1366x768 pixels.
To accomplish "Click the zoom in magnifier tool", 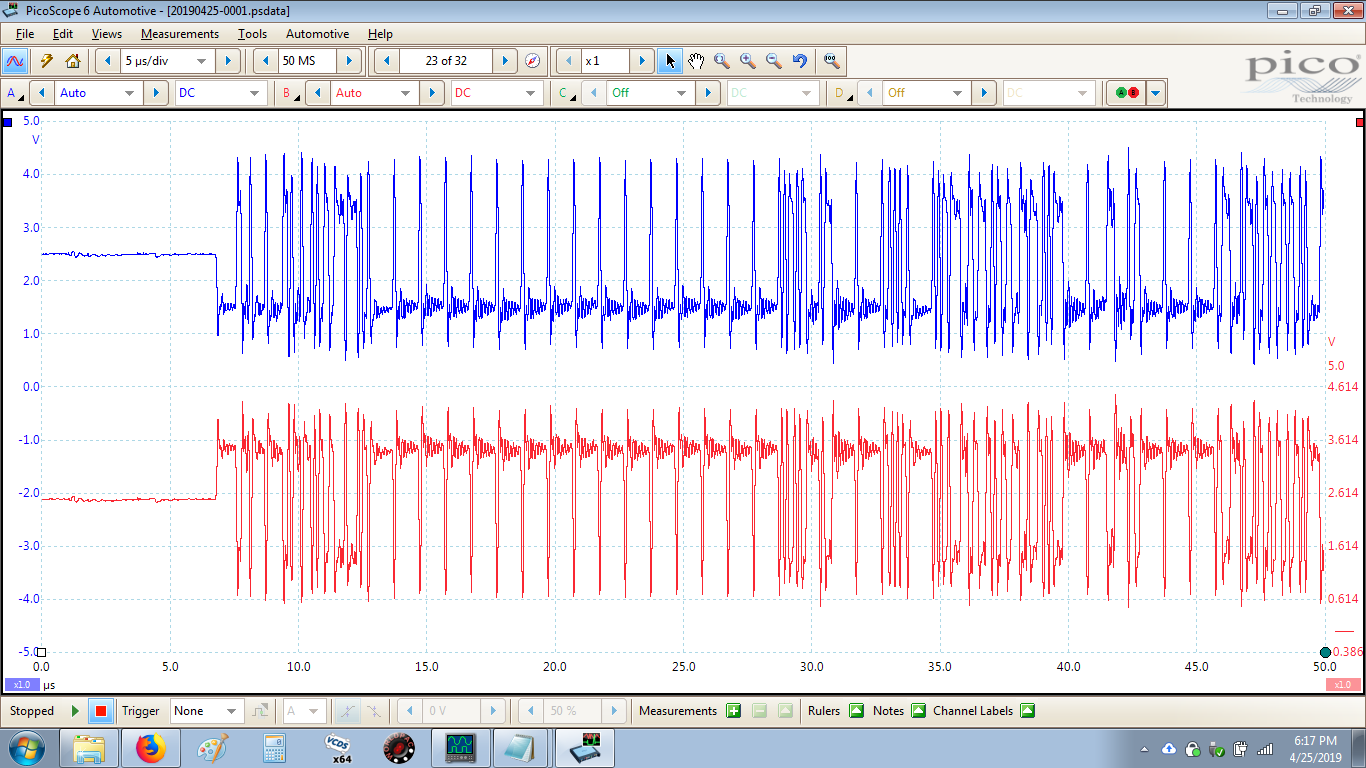I will [x=748, y=61].
